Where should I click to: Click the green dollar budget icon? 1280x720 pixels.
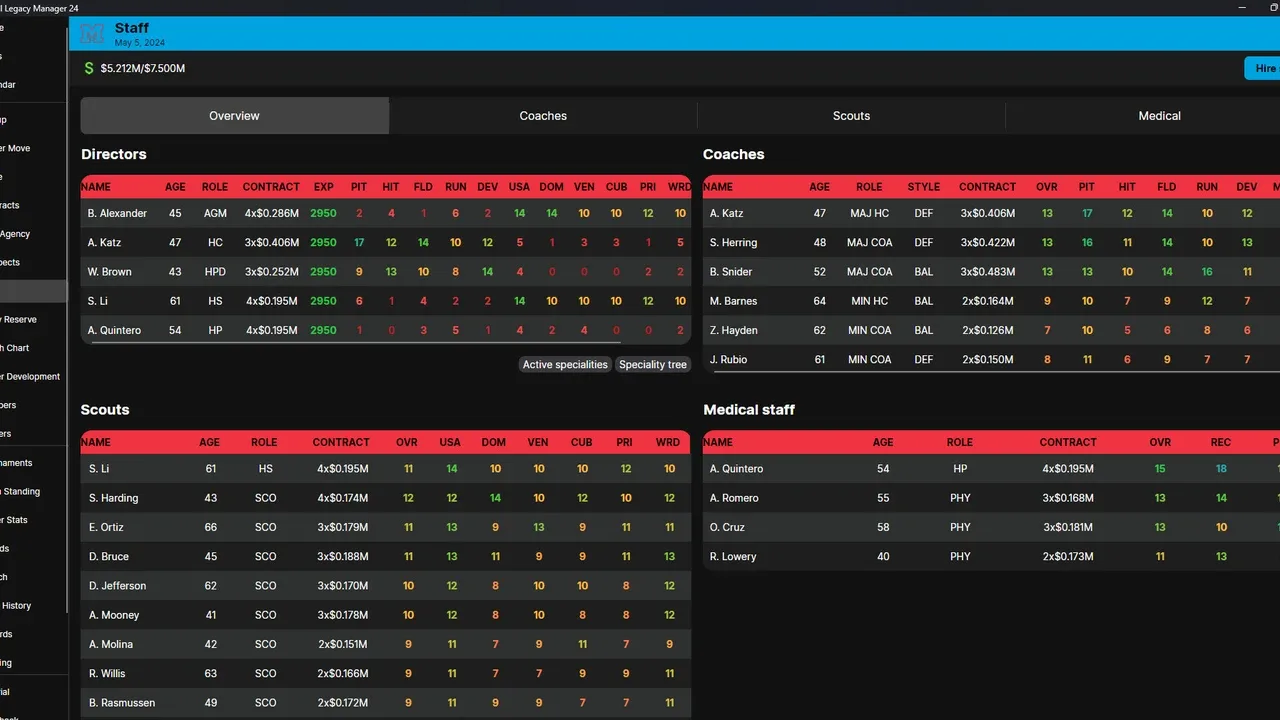[89, 68]
